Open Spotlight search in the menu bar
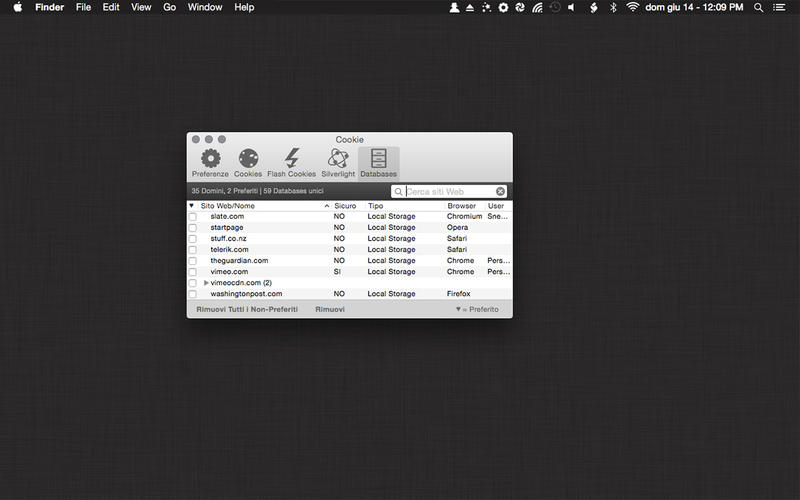Image resolution: width=800 pixels, height=500 pixels. click(x=758, y=7)
